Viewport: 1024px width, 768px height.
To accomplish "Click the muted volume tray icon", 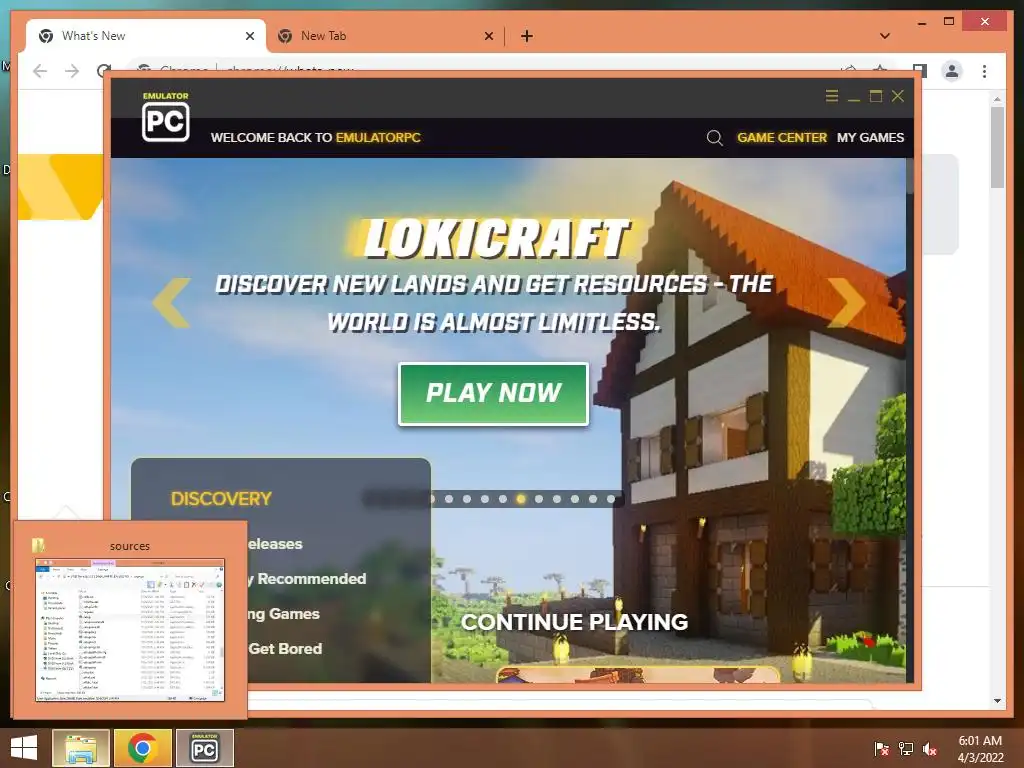I will point(930,749).
